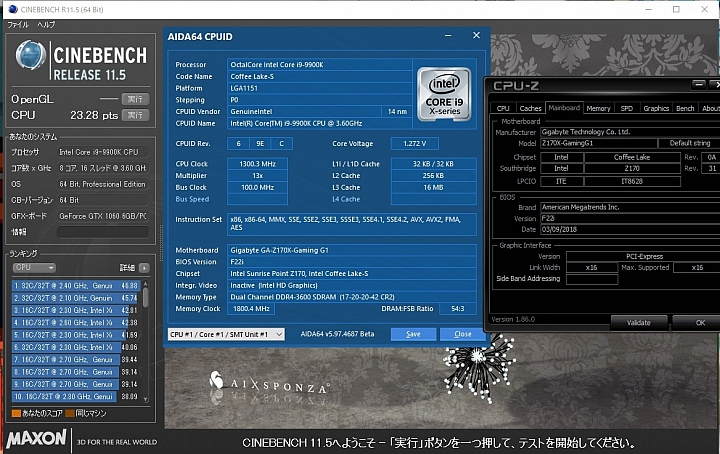
Task: Click the Memory Clock value 1800.4 MHz
Action: click(251, 309)
